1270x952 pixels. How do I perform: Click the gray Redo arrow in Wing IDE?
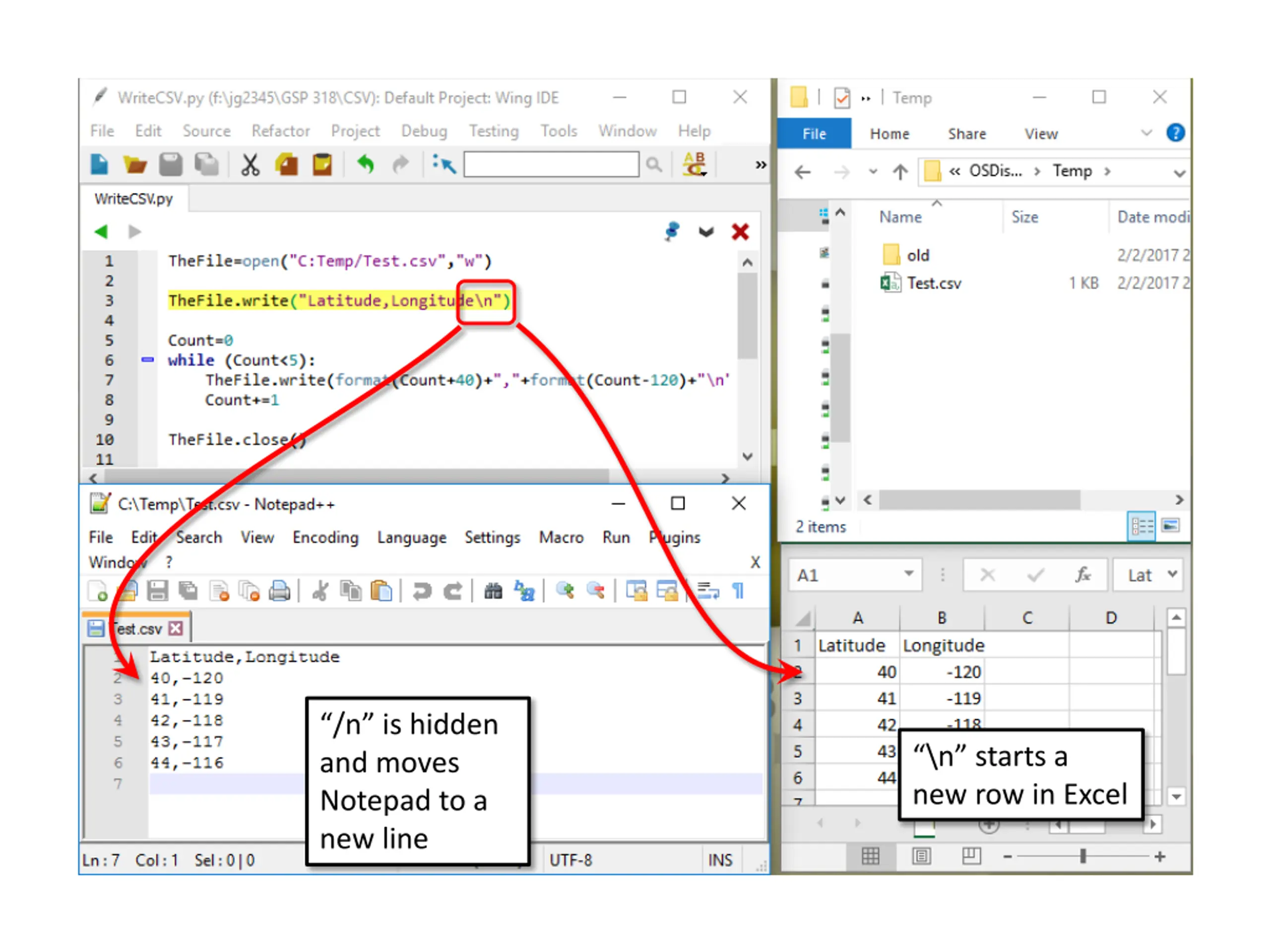(400, 165)
